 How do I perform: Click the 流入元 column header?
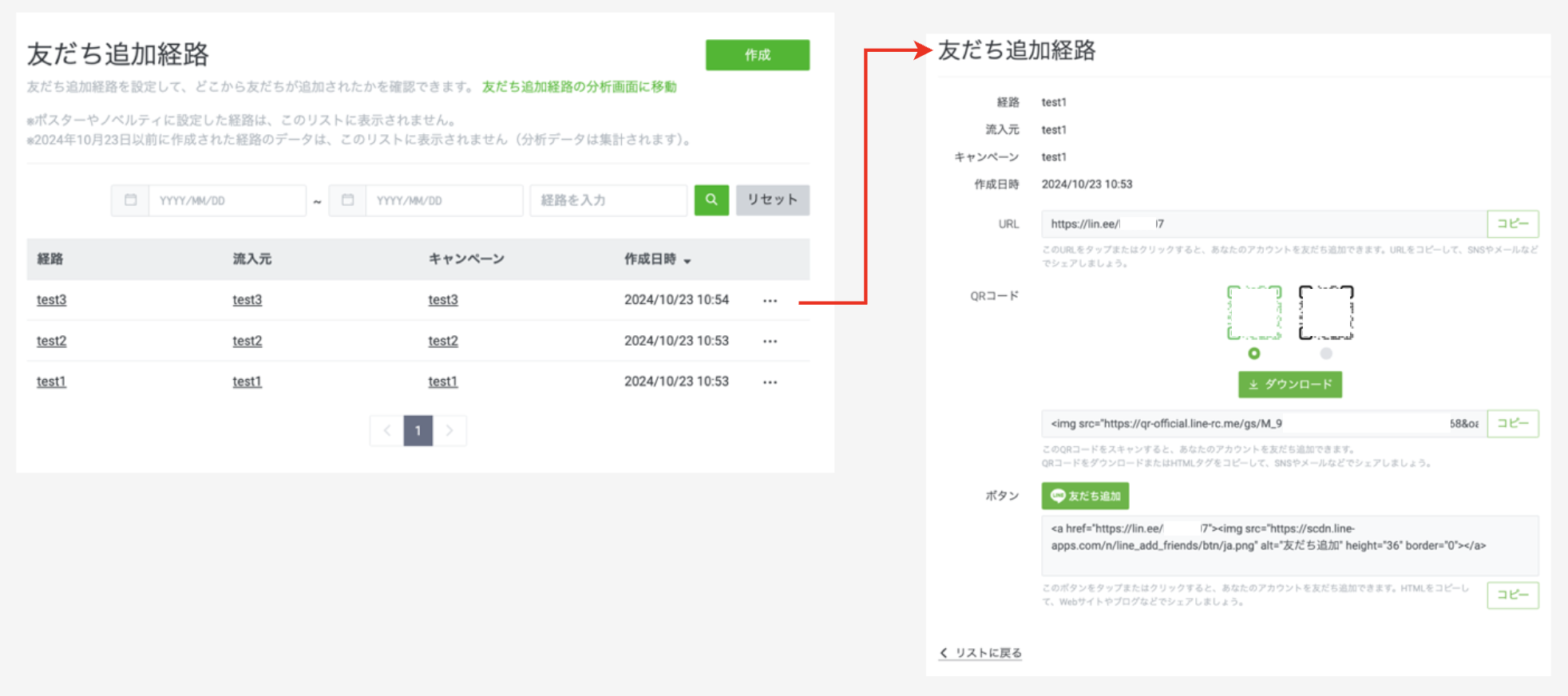[x=251, y=259]
